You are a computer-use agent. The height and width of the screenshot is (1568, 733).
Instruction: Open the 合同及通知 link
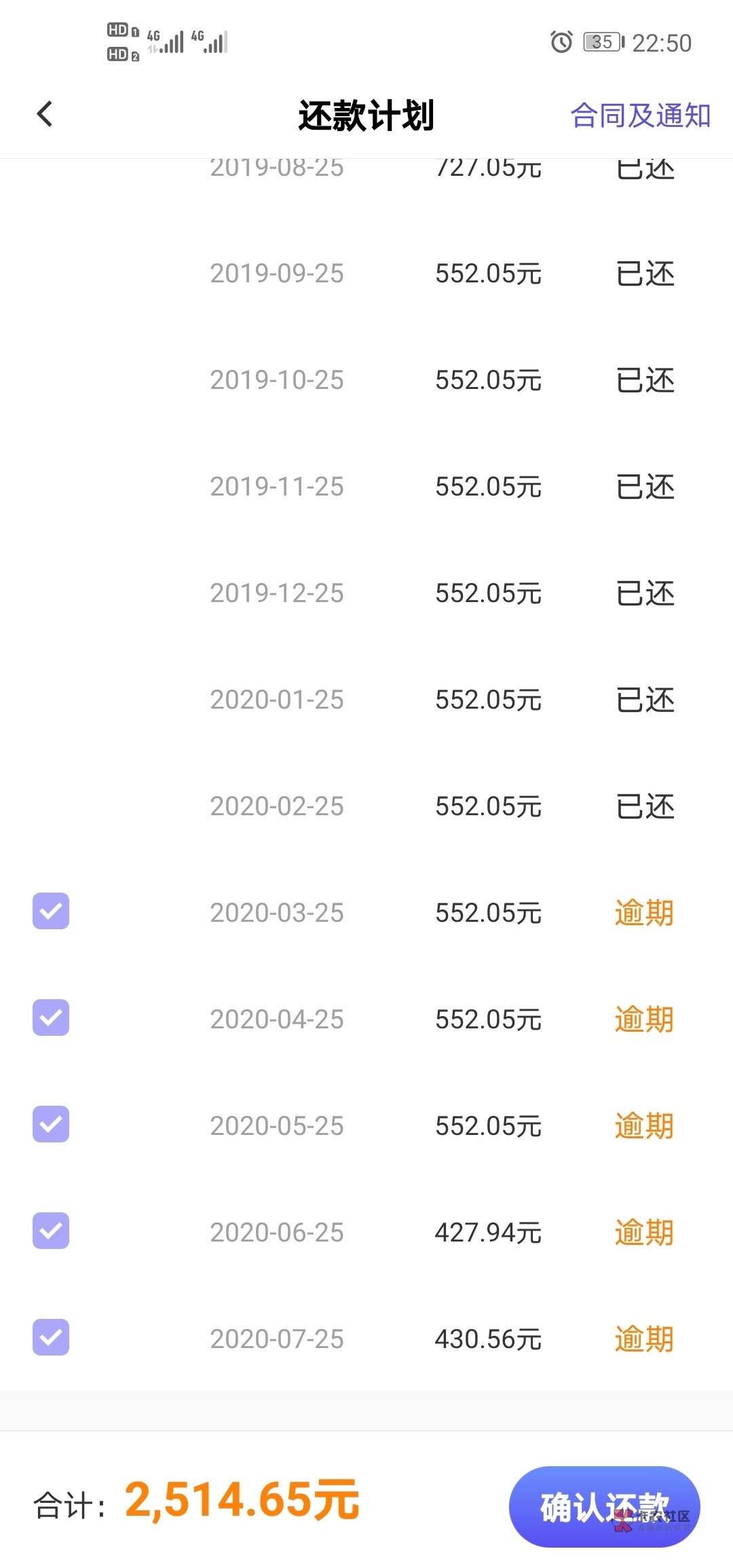pos(640,115)
